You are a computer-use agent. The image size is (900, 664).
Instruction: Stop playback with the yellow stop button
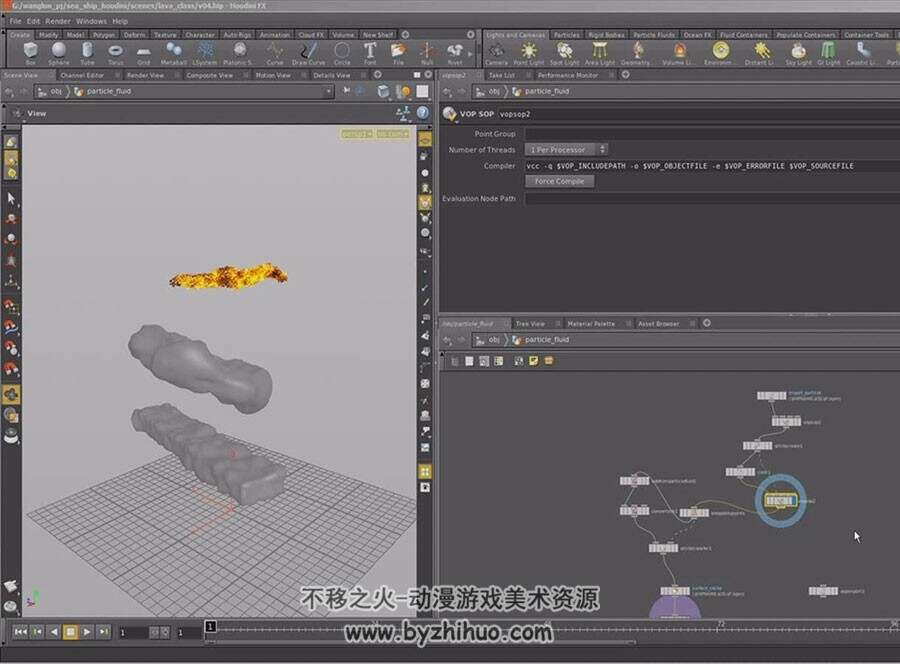coord(71,632)
